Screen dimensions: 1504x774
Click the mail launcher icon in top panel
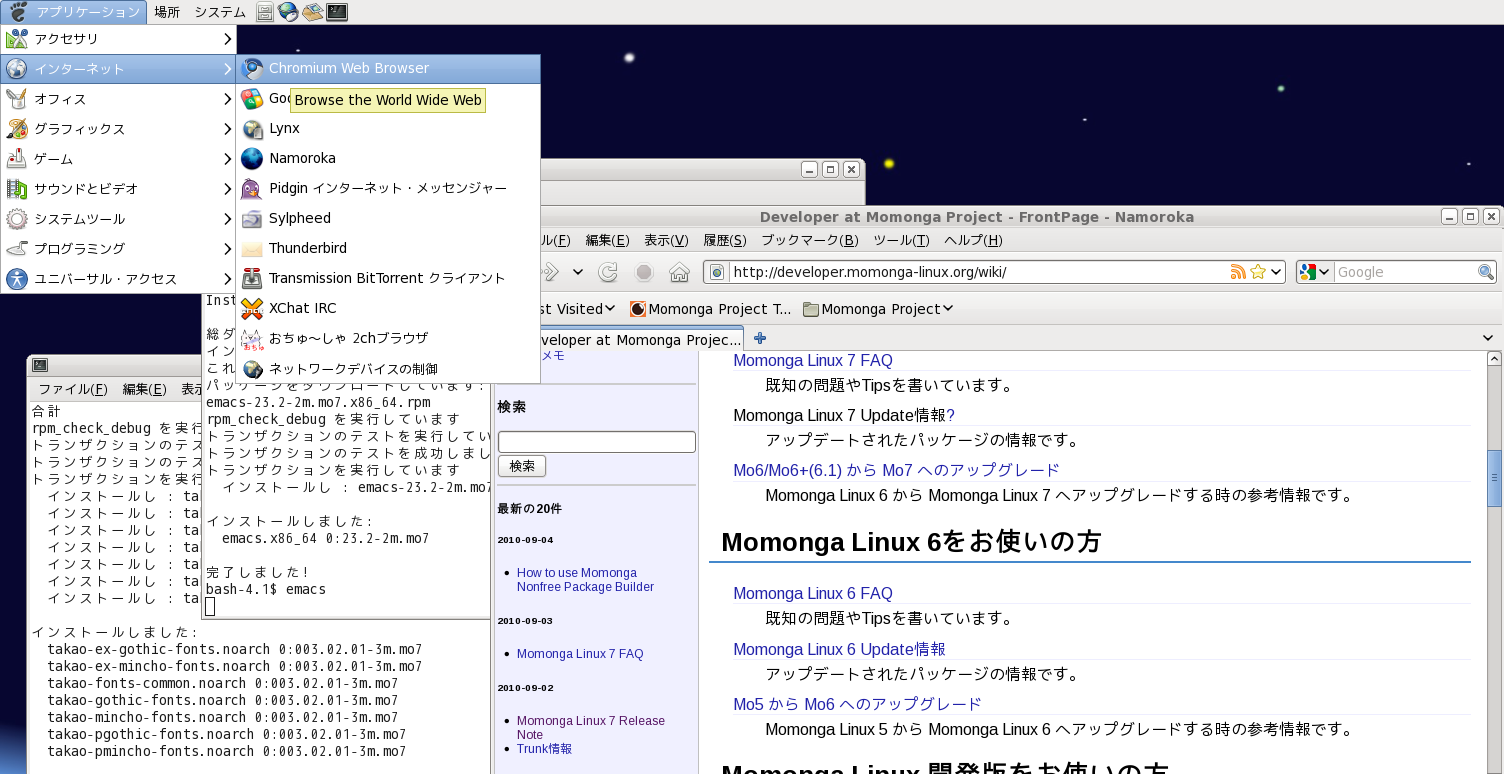(x=313, y=12)
